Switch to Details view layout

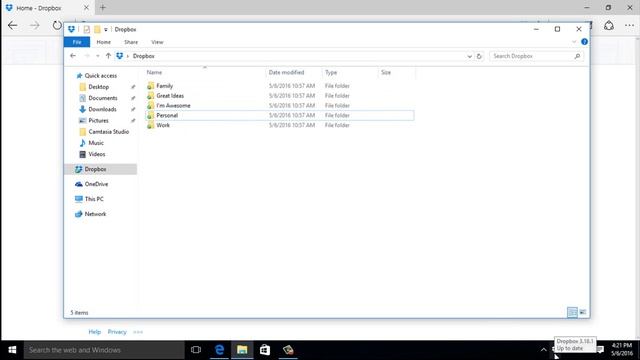coord(572,312)
